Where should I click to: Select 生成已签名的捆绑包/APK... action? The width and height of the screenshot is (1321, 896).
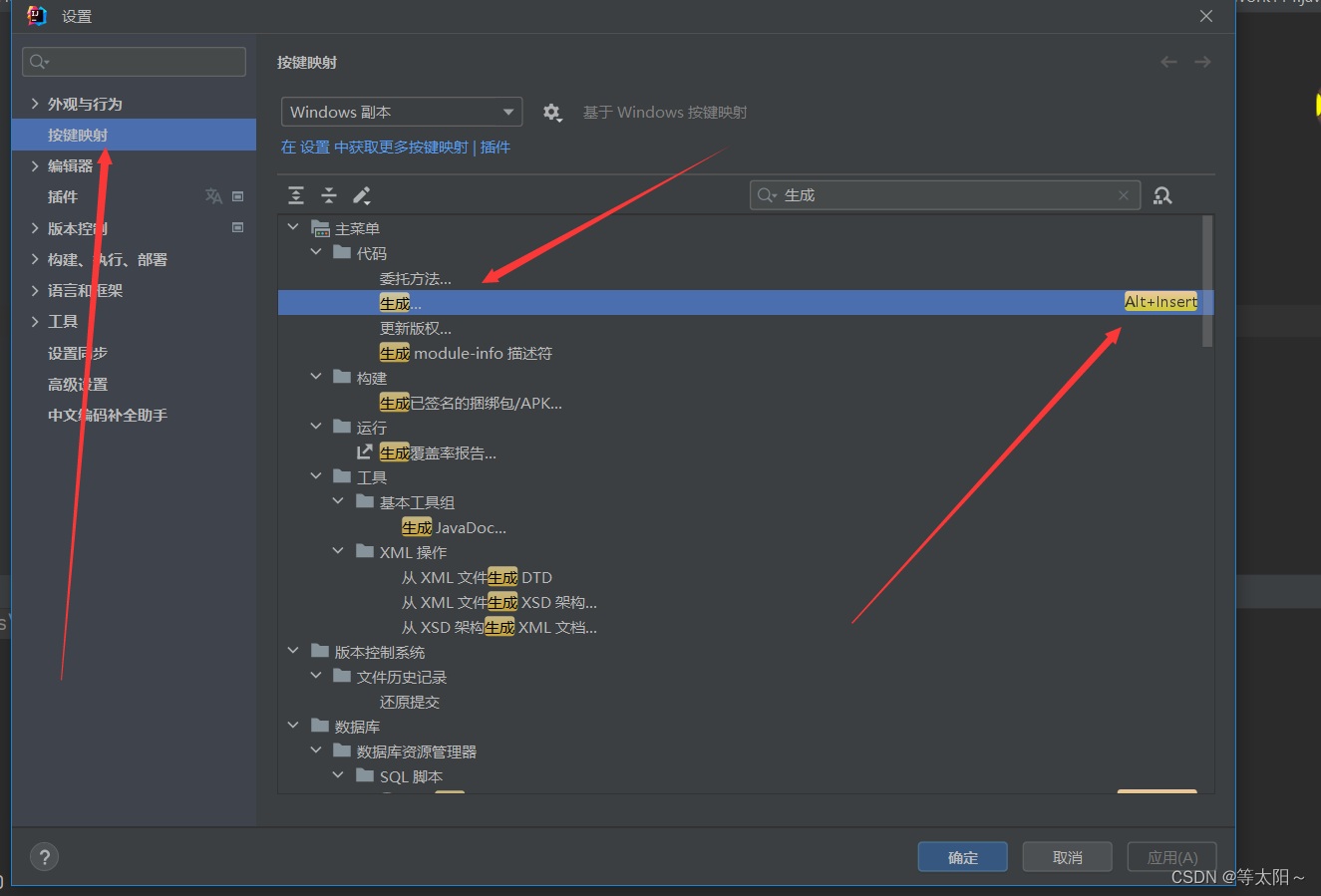pos(746,403)
